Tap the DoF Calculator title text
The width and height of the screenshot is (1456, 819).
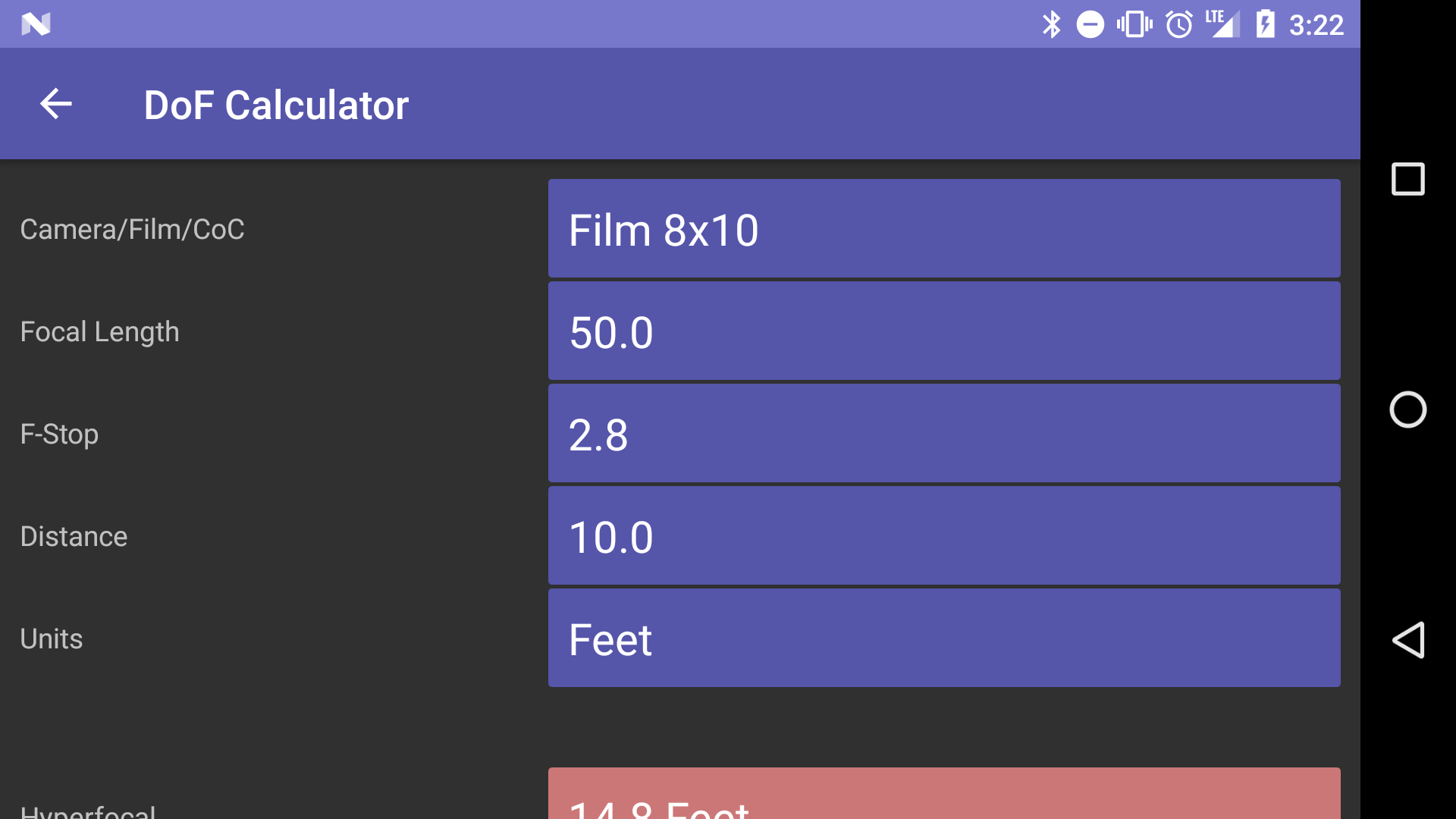(x=276, y=104)
